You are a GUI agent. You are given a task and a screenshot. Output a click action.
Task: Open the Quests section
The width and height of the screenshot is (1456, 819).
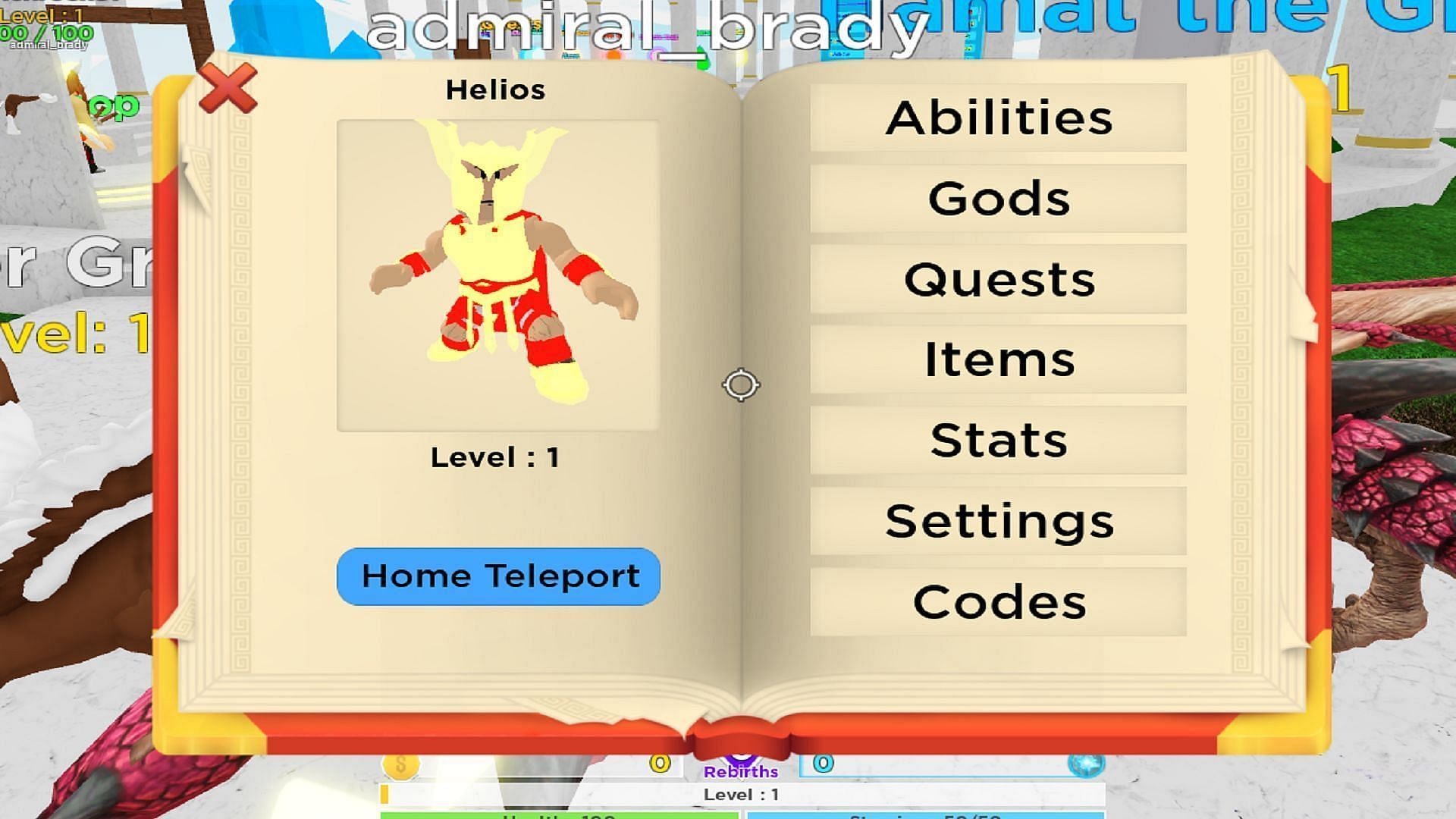[997, 279]
